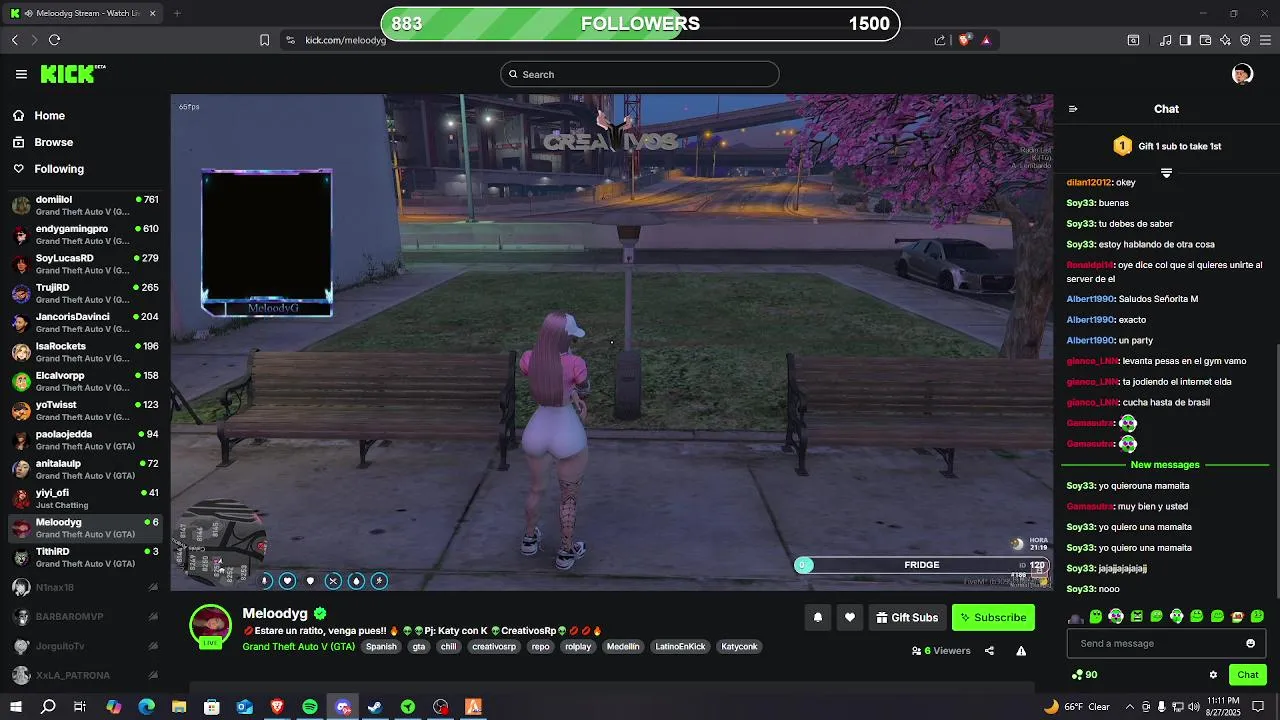Open Brave Leo AI sparkle icon
The height and width of the screenshot is (720, 1280).
(1225, 40)
